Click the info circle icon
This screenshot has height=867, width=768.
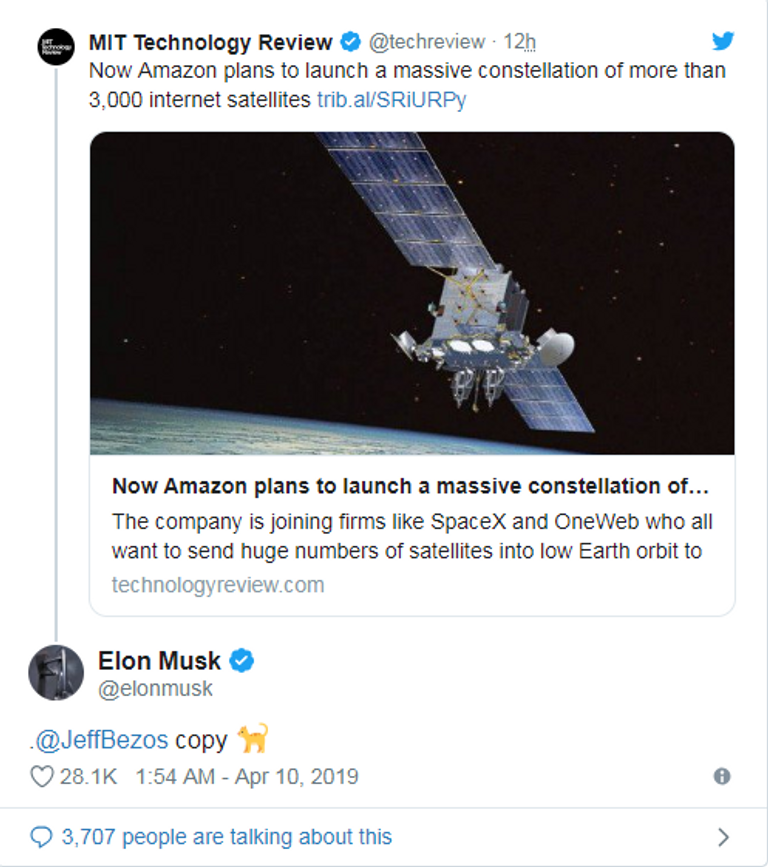(x=722, y=776)
